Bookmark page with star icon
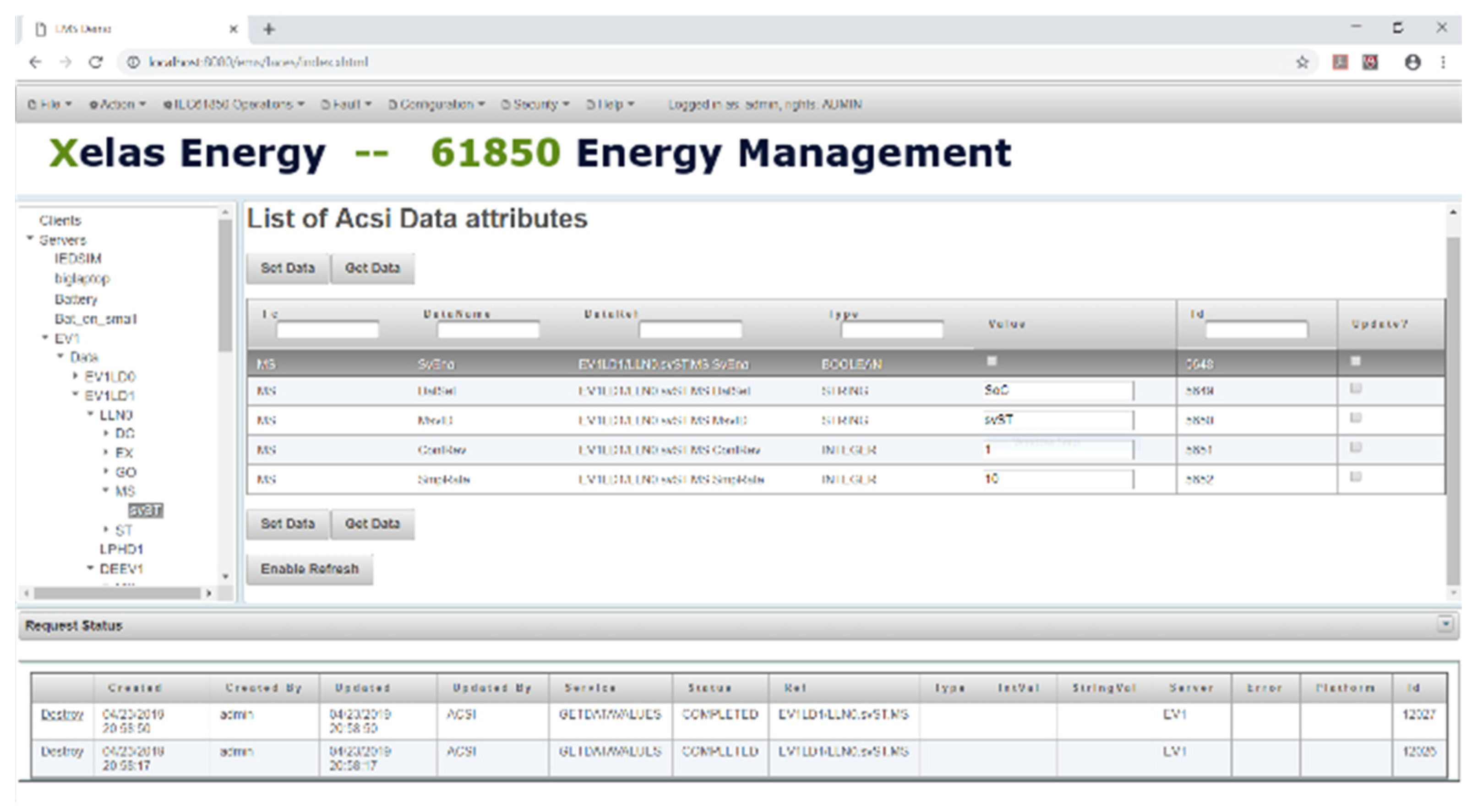Viewport: 1483px width, 812px height. (1302, 62)
